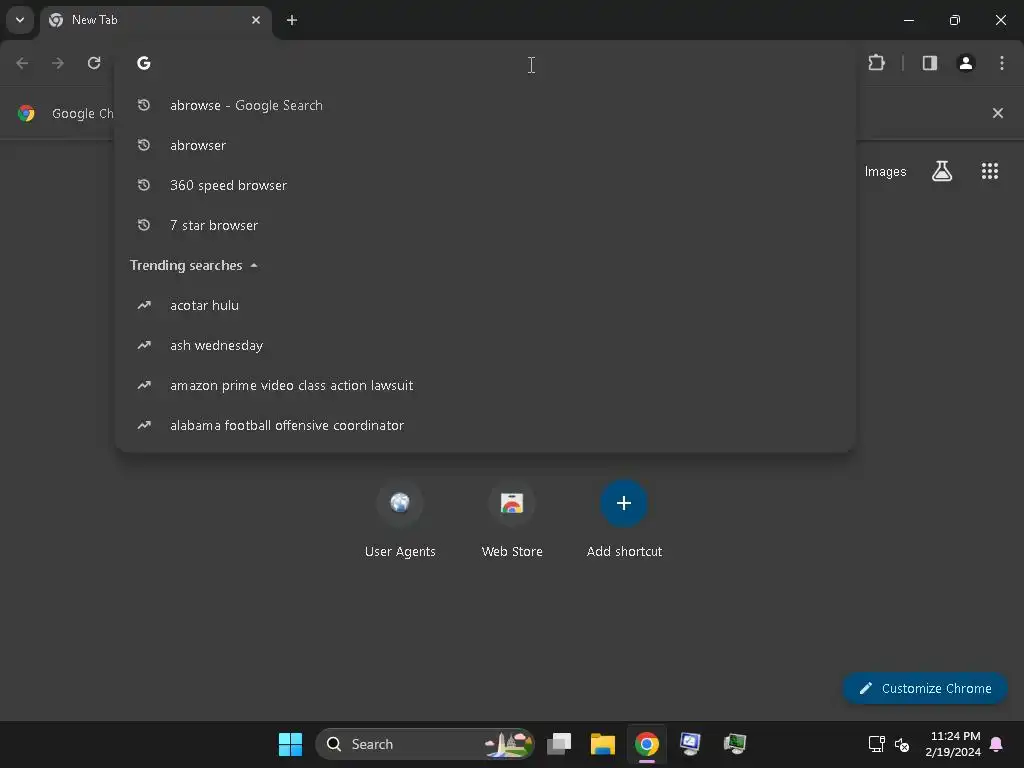This screenshot has height=768, width=1024.
Task: Click the muted volume tray icon
Action: (902, 744)
